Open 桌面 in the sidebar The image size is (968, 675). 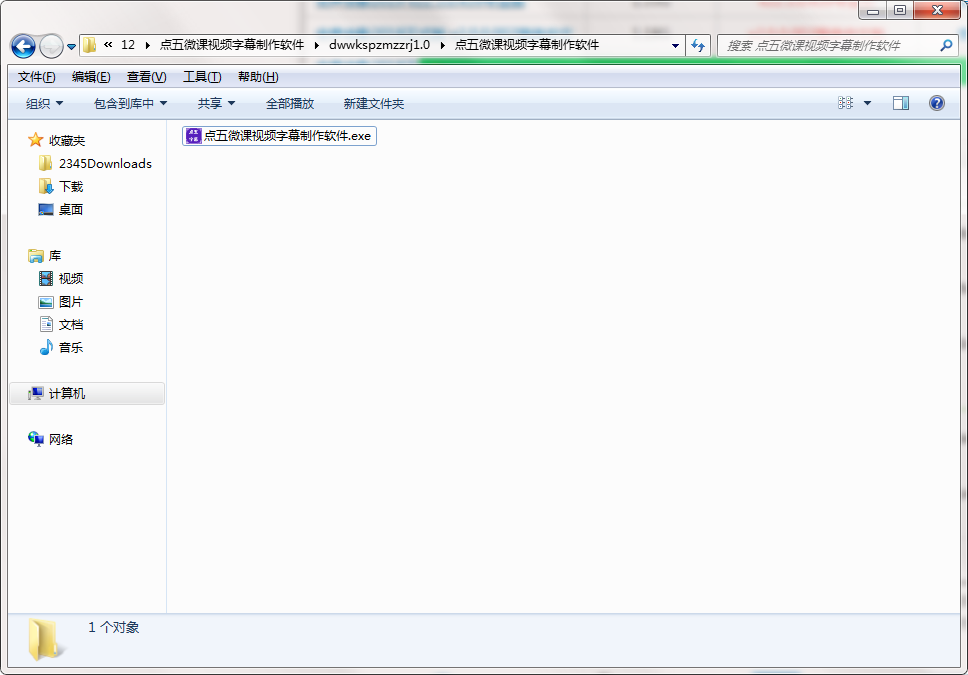71,209
